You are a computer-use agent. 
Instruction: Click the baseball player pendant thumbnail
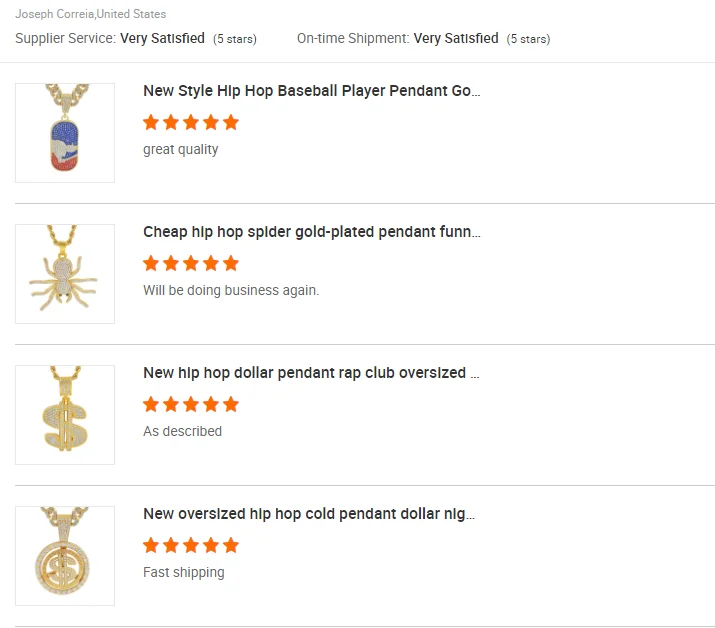point(65,133)
